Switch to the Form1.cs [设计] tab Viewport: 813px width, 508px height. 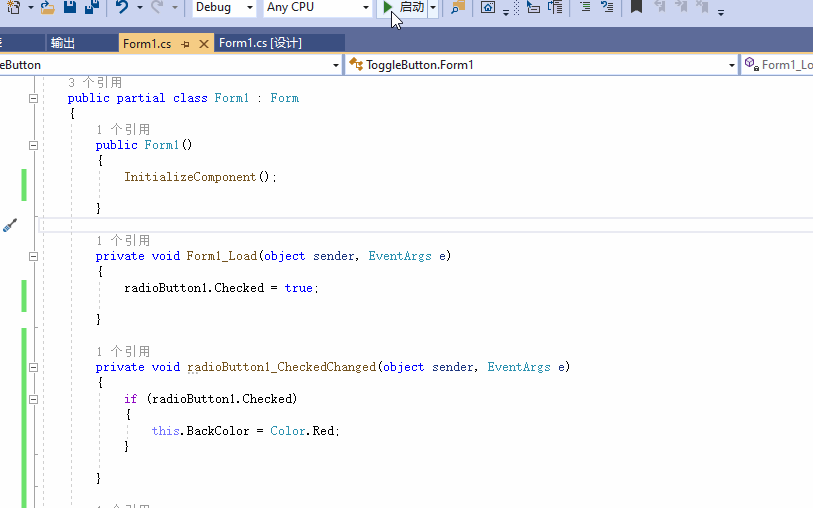point(260,43)
